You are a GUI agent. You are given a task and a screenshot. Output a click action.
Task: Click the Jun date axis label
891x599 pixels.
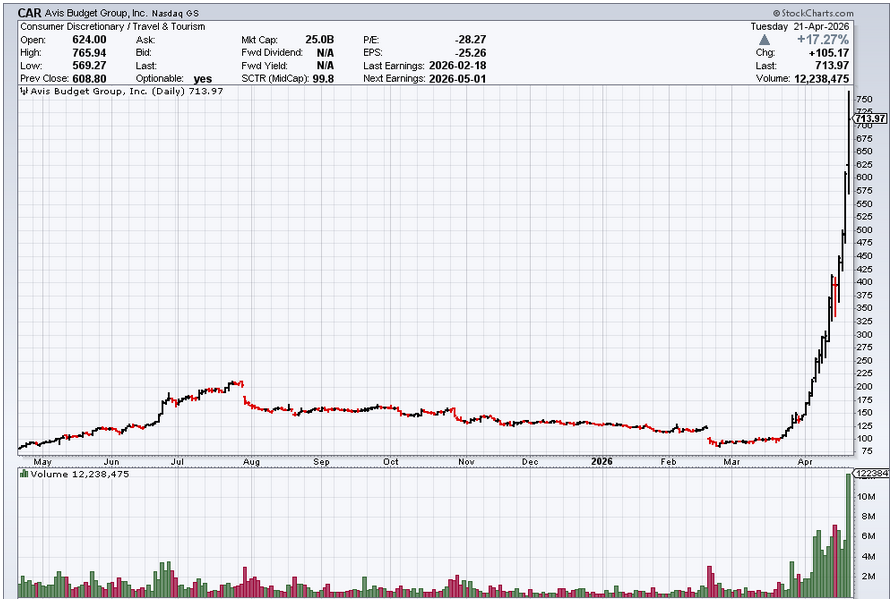tap(111, 462)
